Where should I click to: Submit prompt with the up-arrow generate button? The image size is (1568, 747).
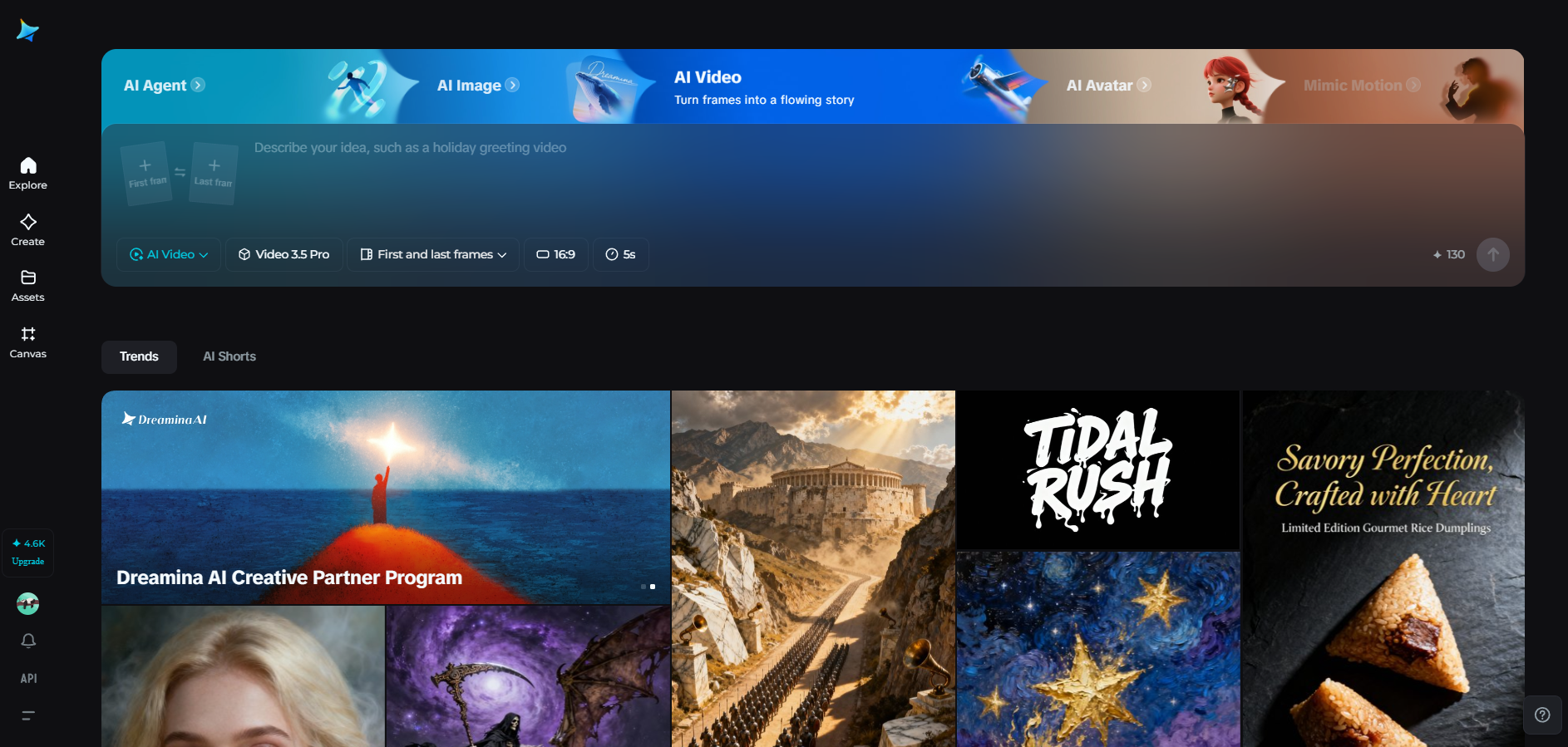coord(1493,254)
